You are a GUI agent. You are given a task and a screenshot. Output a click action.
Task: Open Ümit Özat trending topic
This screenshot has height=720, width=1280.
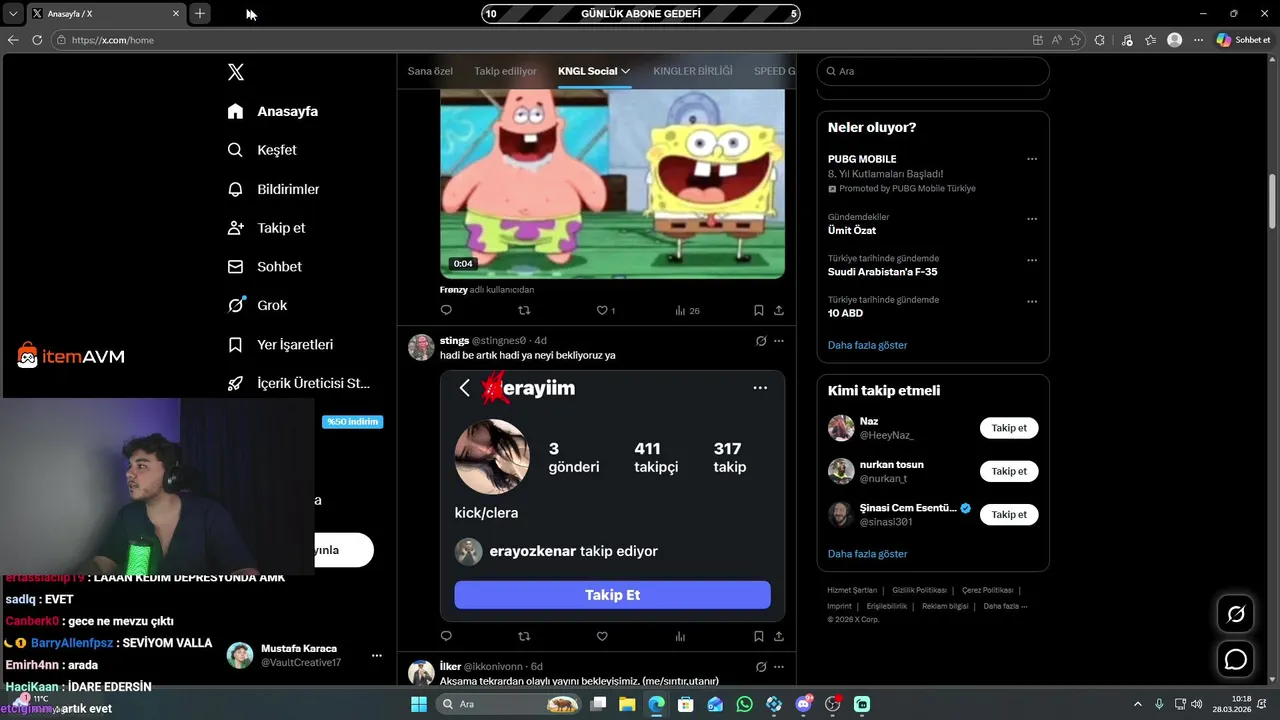coord(852,230)
